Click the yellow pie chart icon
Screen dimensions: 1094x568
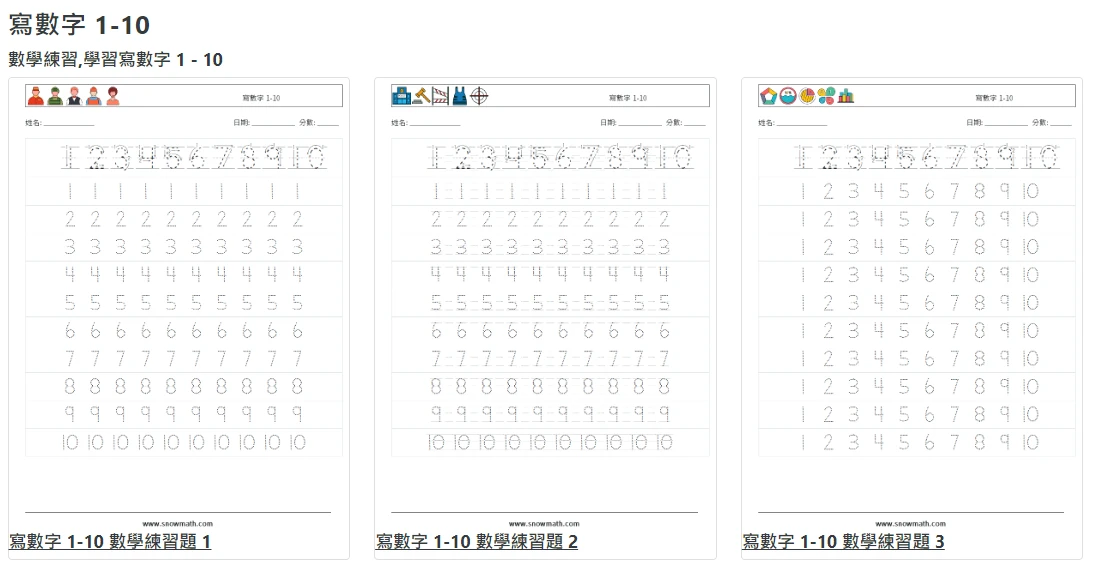tap(807, 96)
